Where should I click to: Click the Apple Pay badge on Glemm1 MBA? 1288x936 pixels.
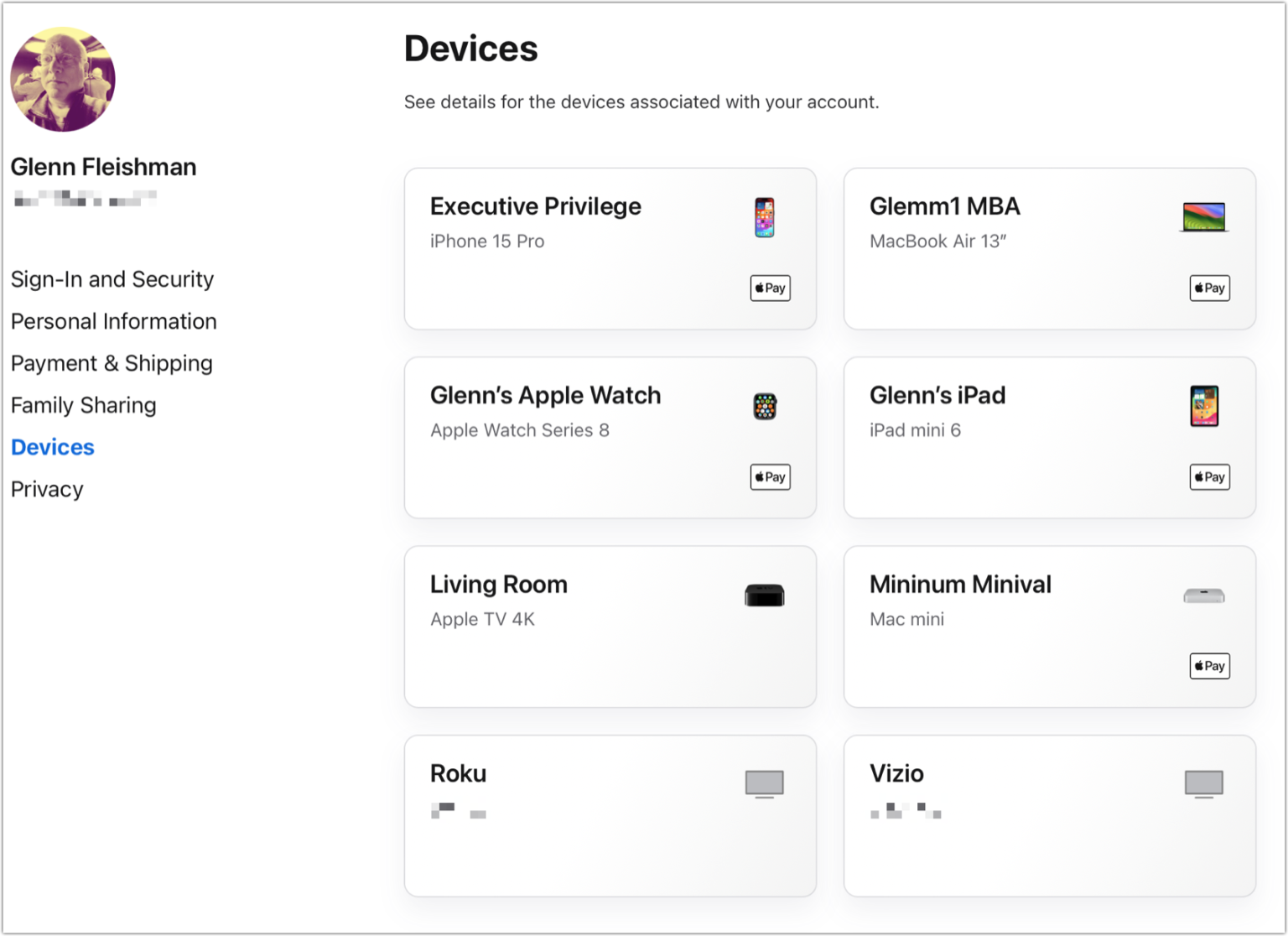[x=1208, y=288]
